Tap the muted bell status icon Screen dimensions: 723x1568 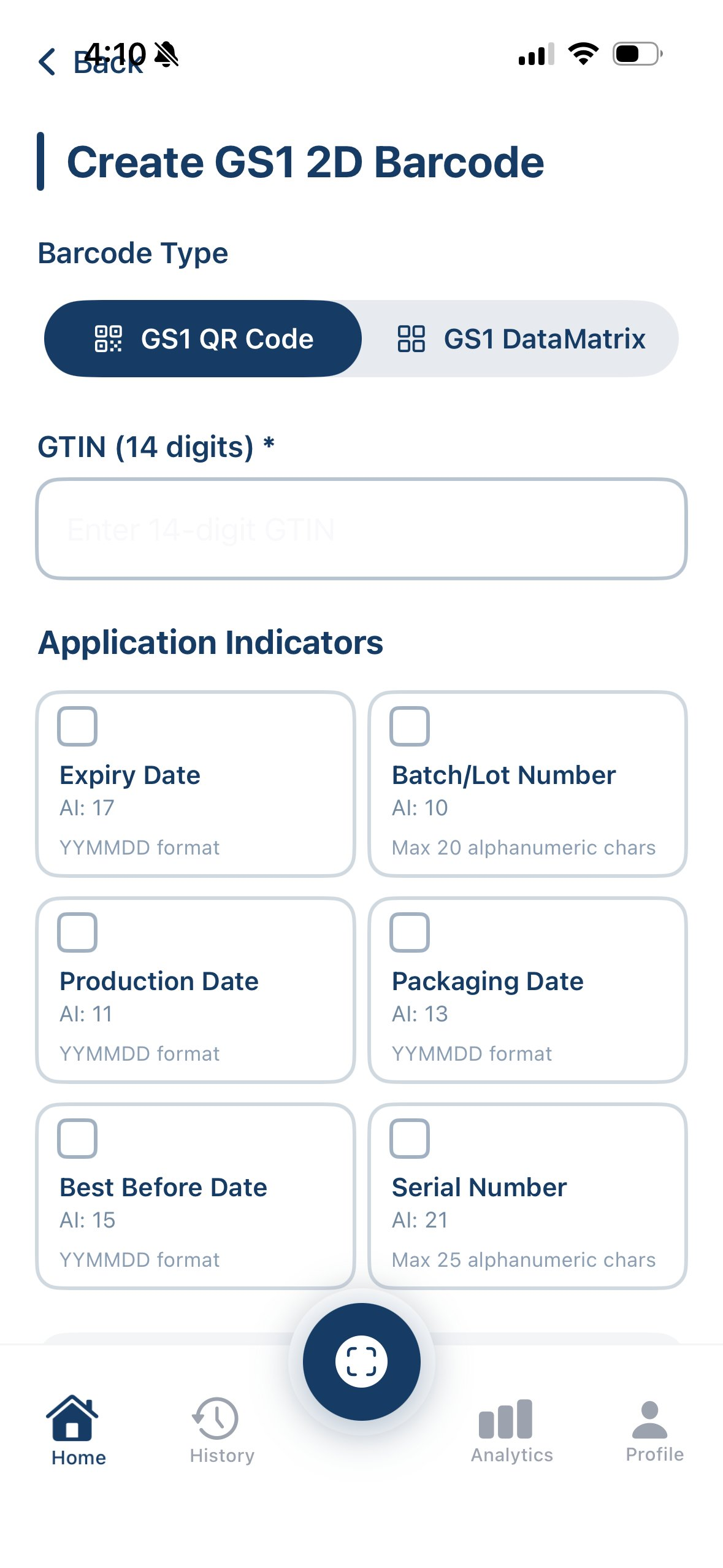coord(166,55)
